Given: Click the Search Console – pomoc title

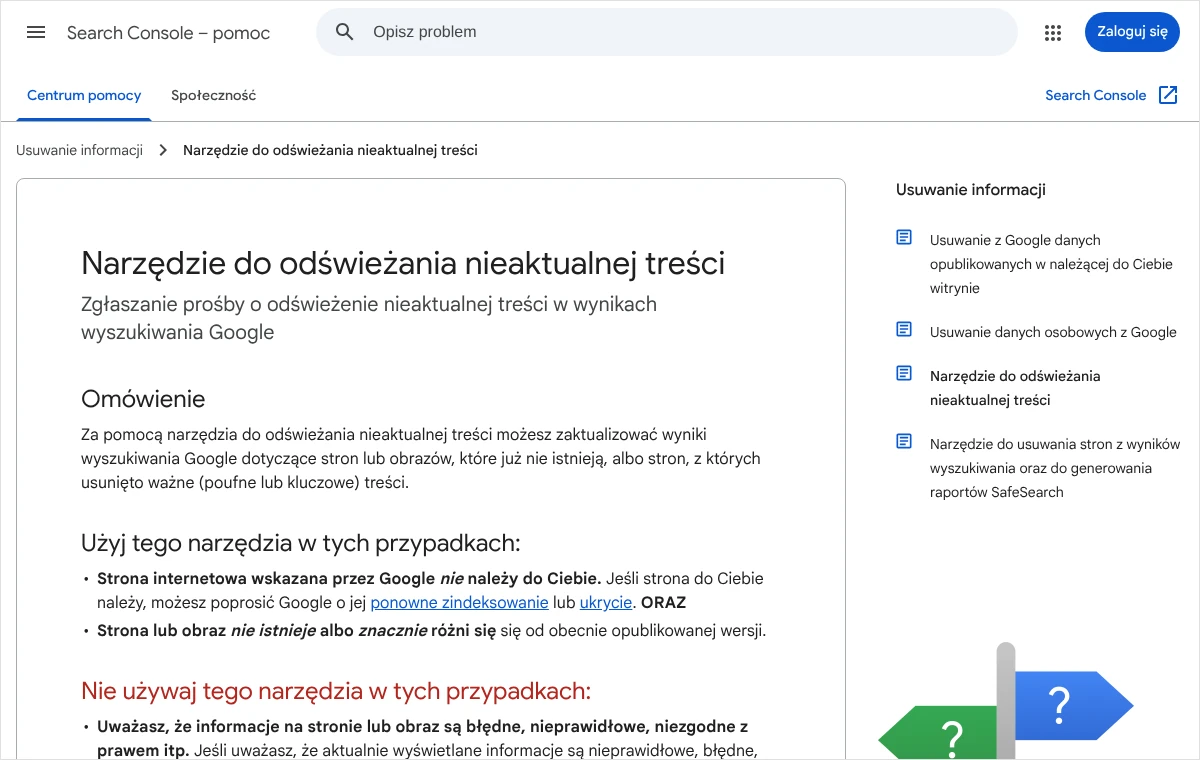Looking at the screenshot, I should coord(168,33).
